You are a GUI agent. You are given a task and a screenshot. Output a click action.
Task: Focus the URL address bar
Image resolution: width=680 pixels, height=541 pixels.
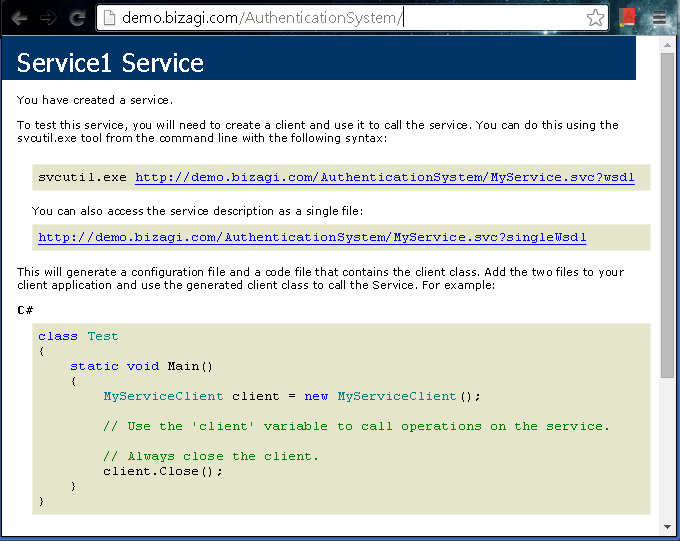click(x=352, y=18)
